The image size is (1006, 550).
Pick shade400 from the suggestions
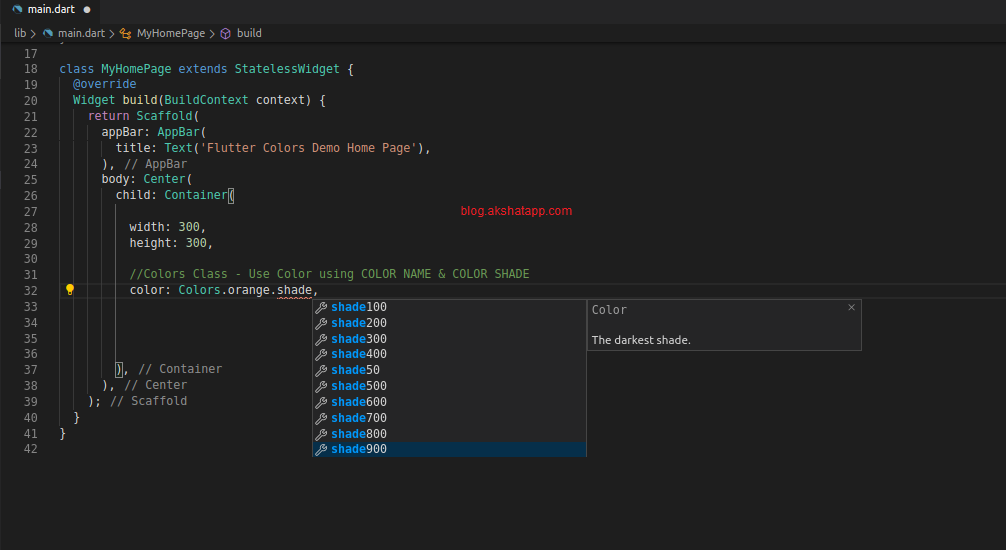click(359, 354)
